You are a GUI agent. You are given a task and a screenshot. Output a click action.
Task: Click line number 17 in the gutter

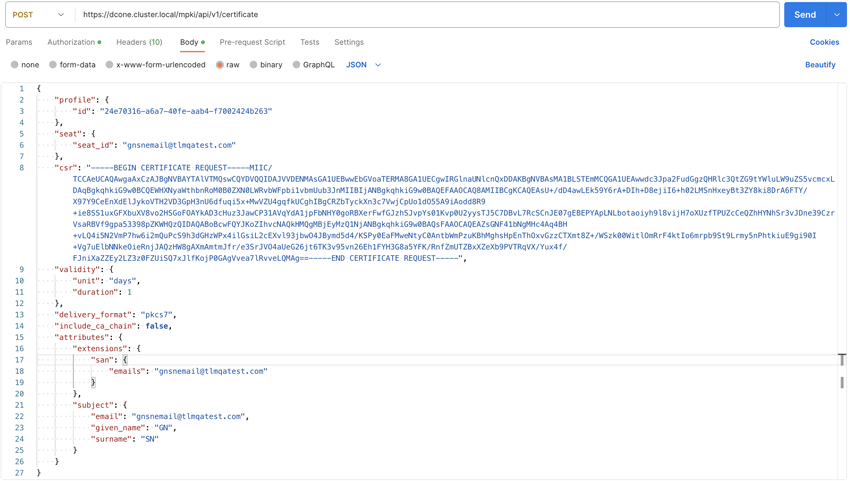pos(19,360)
